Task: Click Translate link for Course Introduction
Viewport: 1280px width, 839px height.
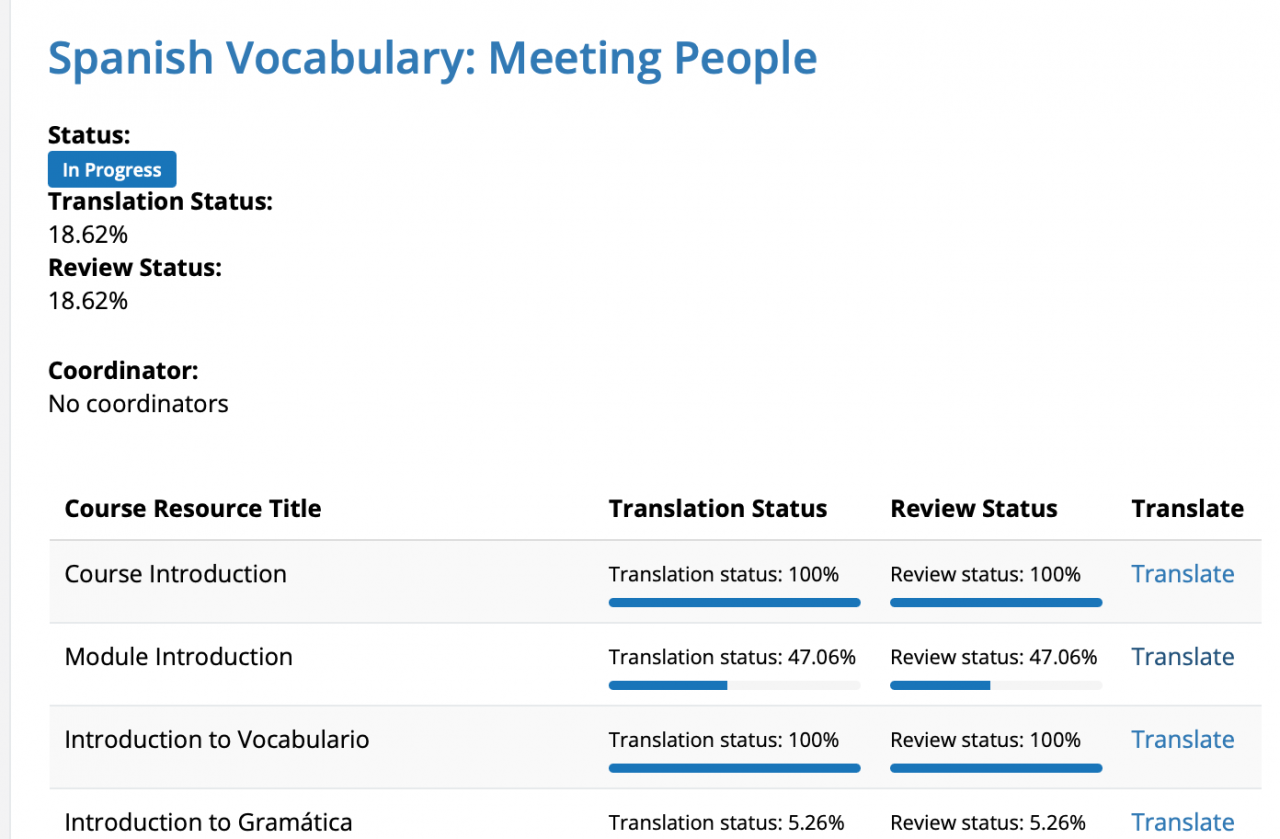Action: pos(1182,574)
